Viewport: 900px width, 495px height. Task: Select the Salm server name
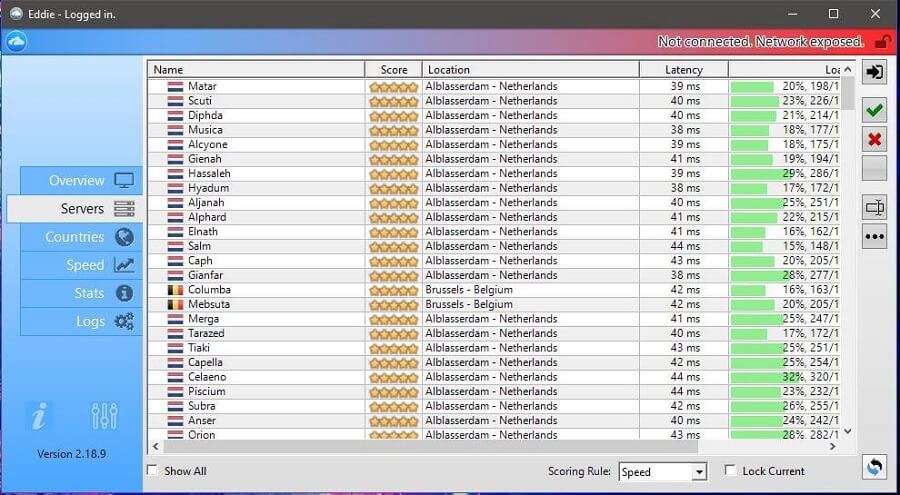pyautogui.click(x=199, y=246)
